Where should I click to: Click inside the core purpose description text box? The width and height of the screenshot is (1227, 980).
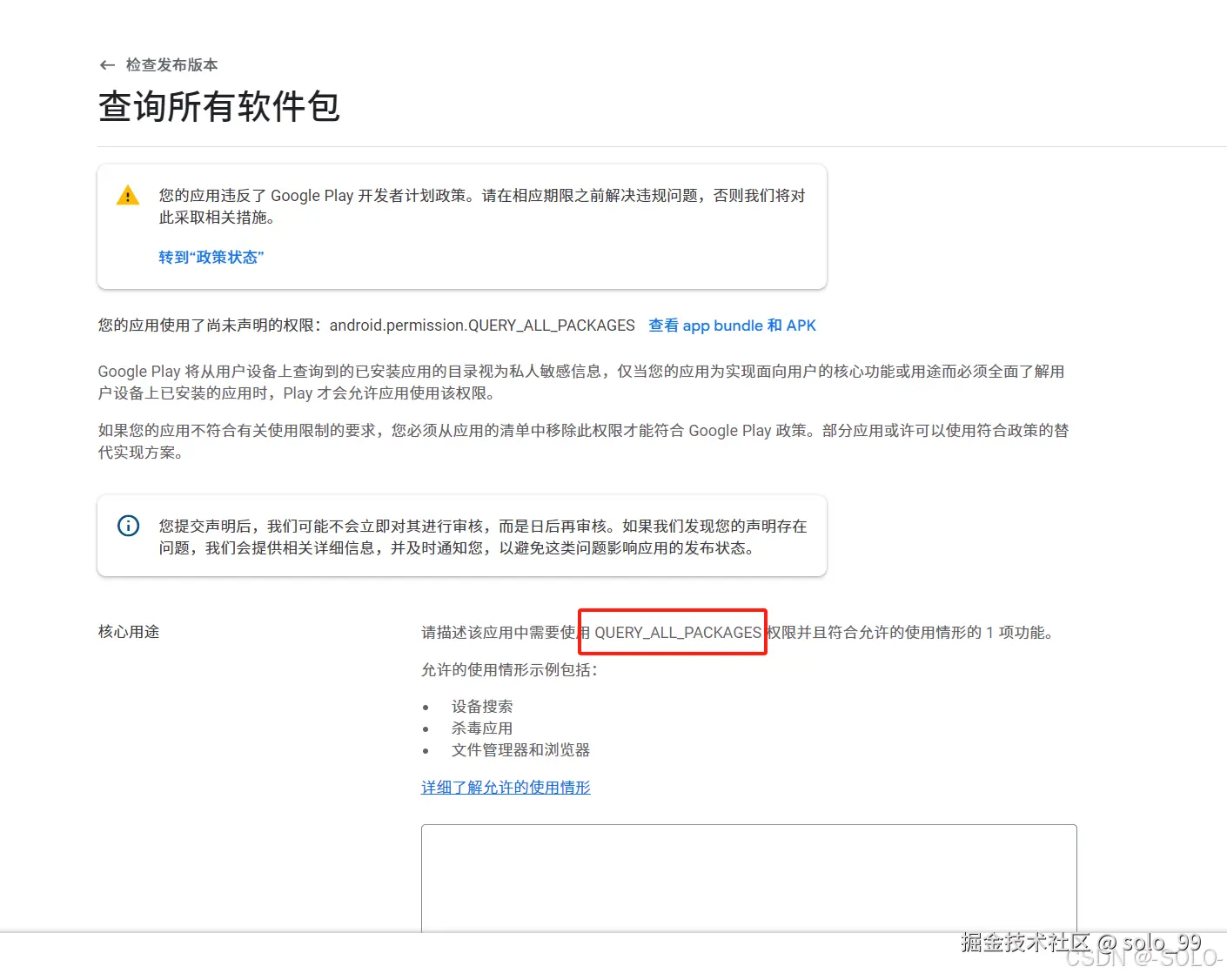[x=748, y=879]
